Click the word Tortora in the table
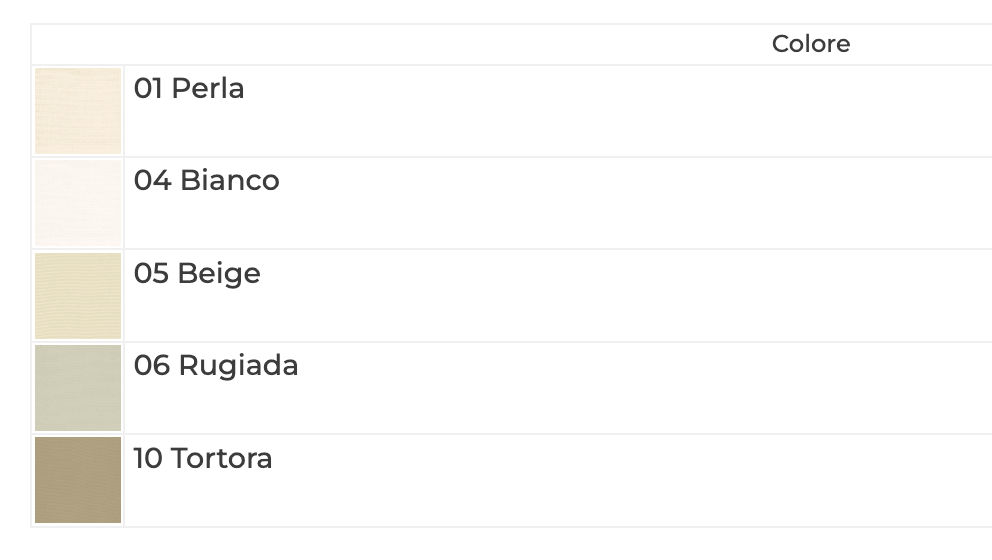 222,459
